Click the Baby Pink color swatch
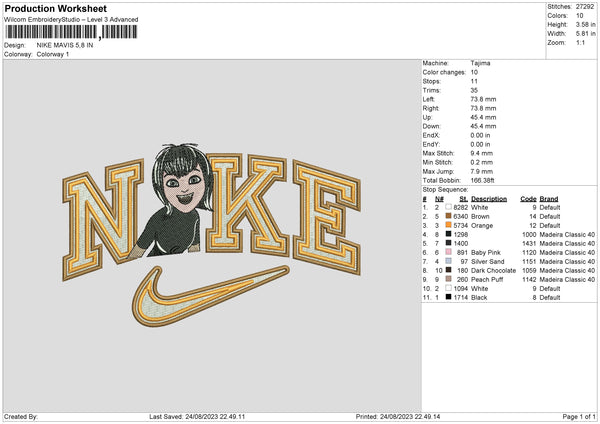 tap(448, 252)
